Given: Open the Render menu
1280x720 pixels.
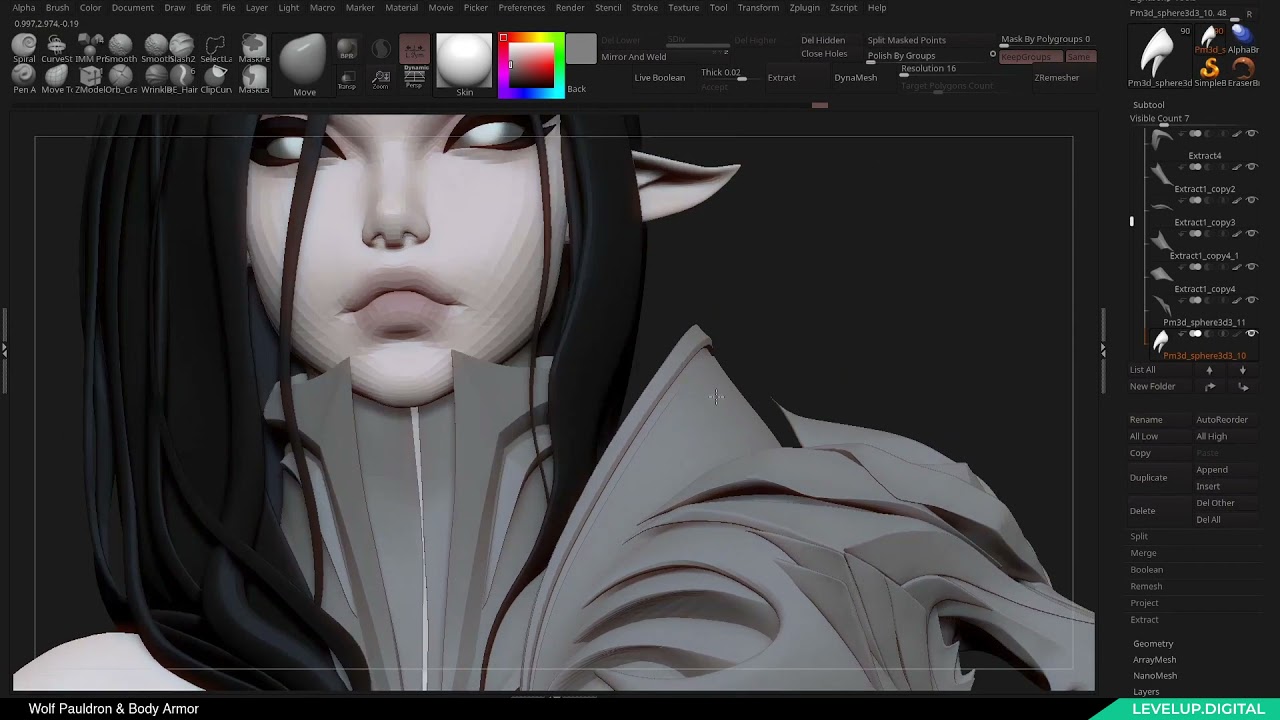Looking at the screenshot, I should coord(570,8).
